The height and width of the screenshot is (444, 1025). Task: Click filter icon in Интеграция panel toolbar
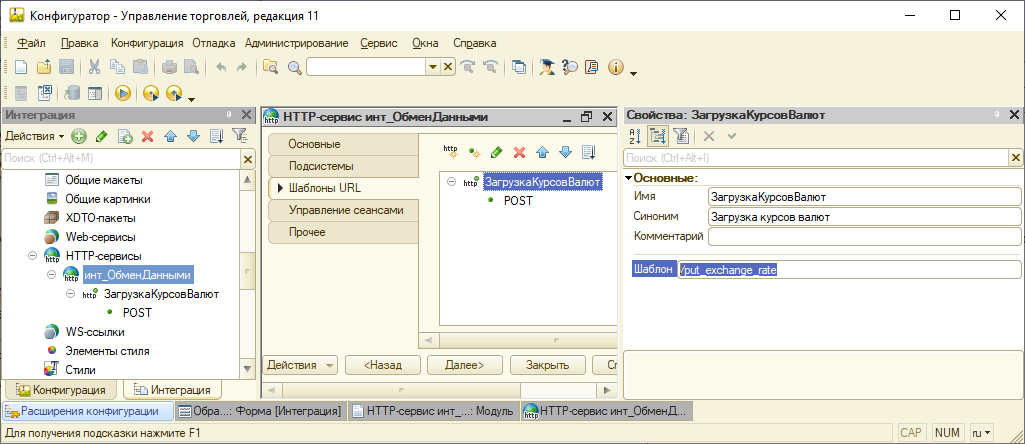pyautogui.click(x=239, y=136)
